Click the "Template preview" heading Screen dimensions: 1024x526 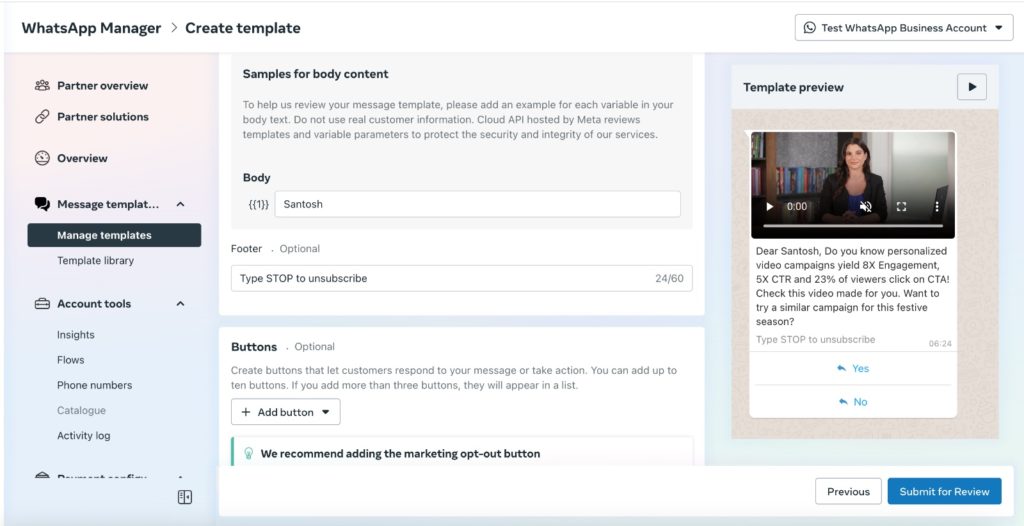(793, 87)
